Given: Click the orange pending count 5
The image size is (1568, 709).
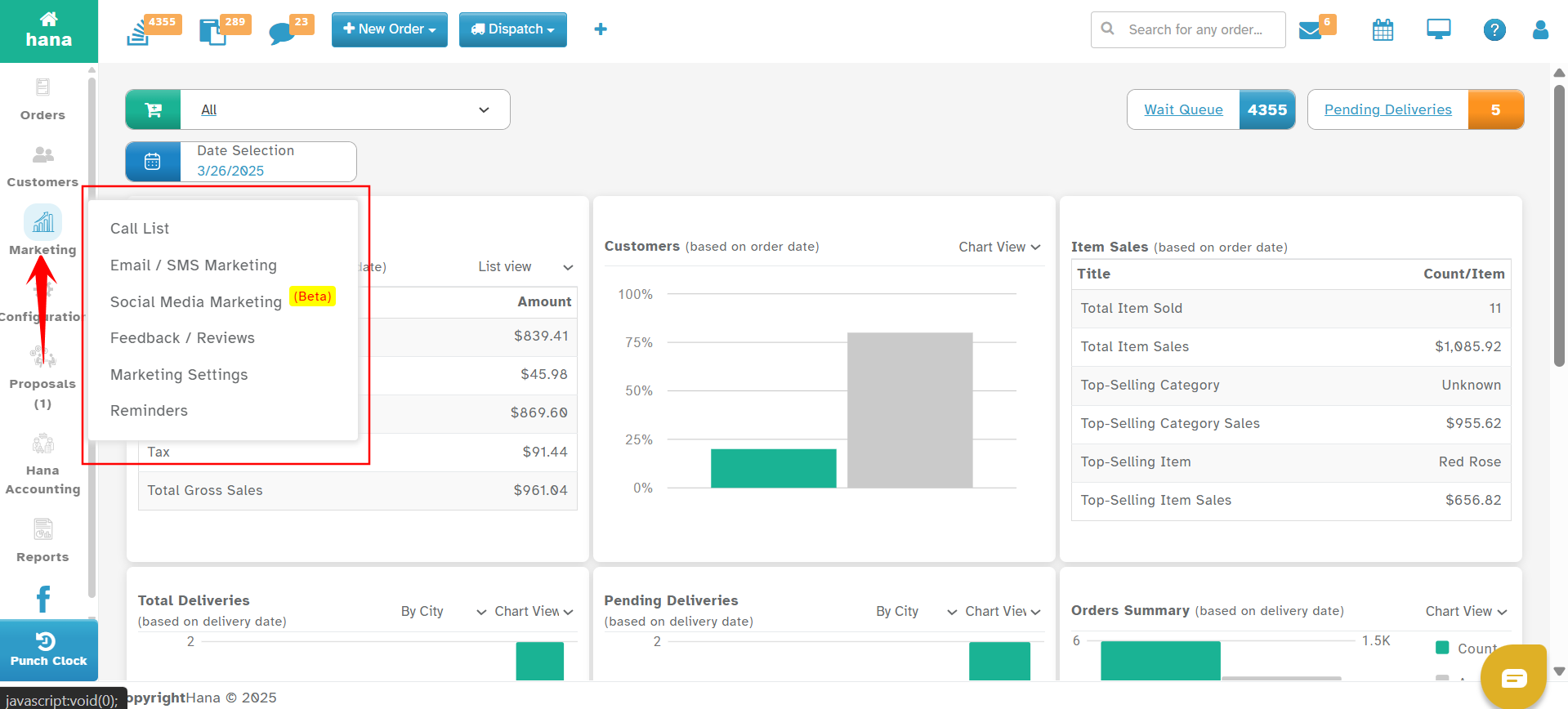Looking at the screenshot, I should 1495,109.
